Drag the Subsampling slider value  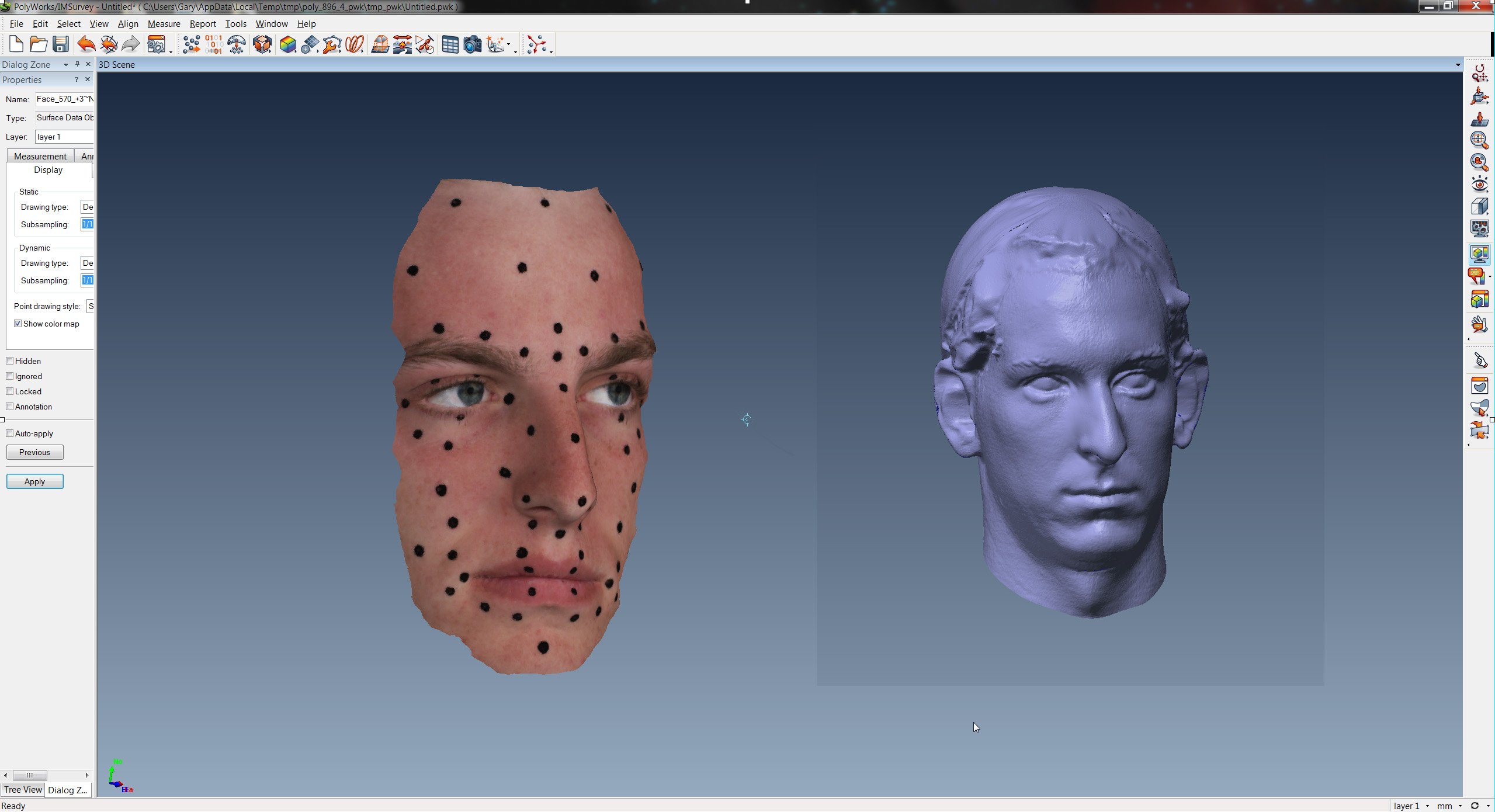point(87,224)
